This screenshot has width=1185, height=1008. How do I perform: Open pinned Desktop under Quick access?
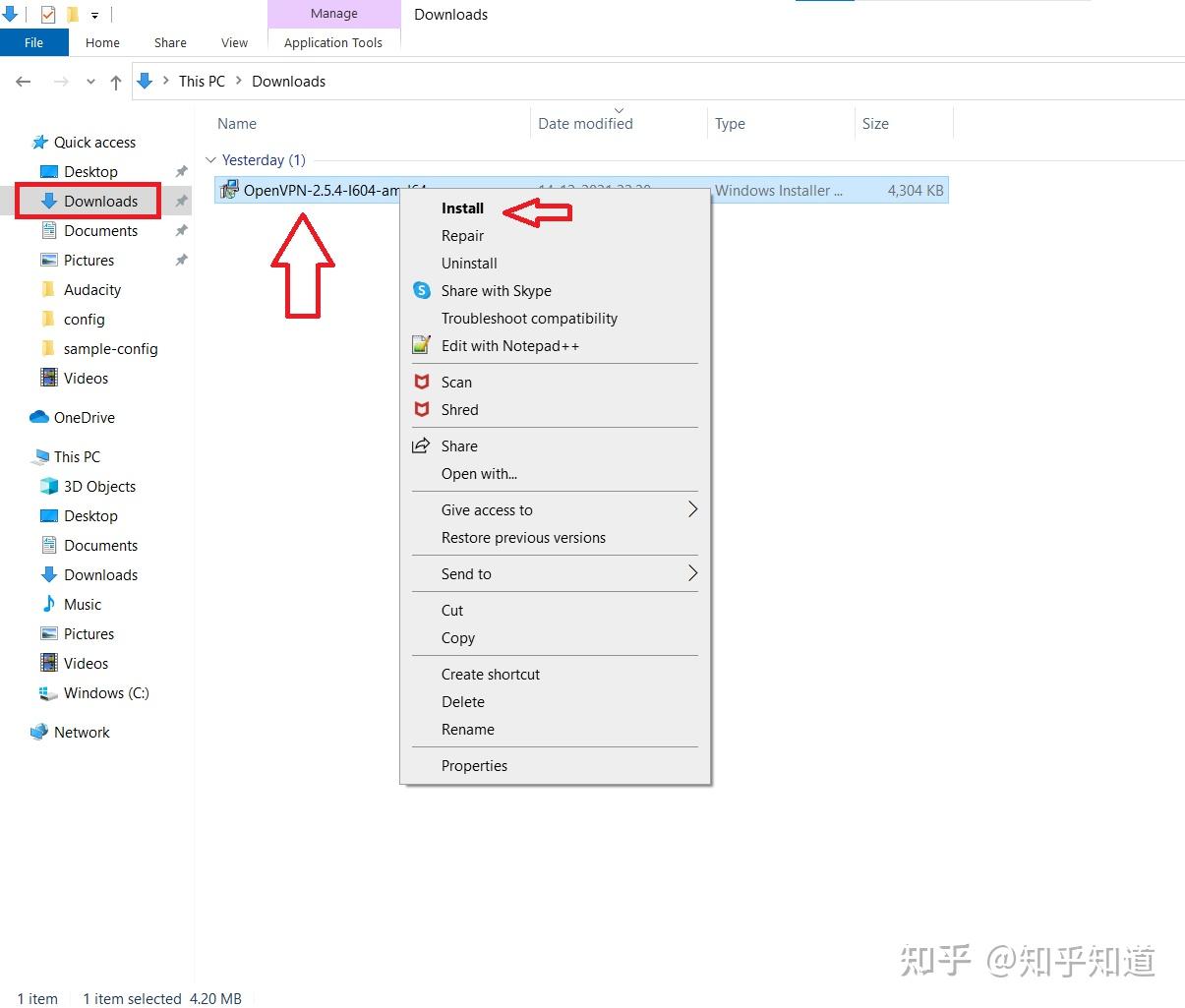pos(90,172)
